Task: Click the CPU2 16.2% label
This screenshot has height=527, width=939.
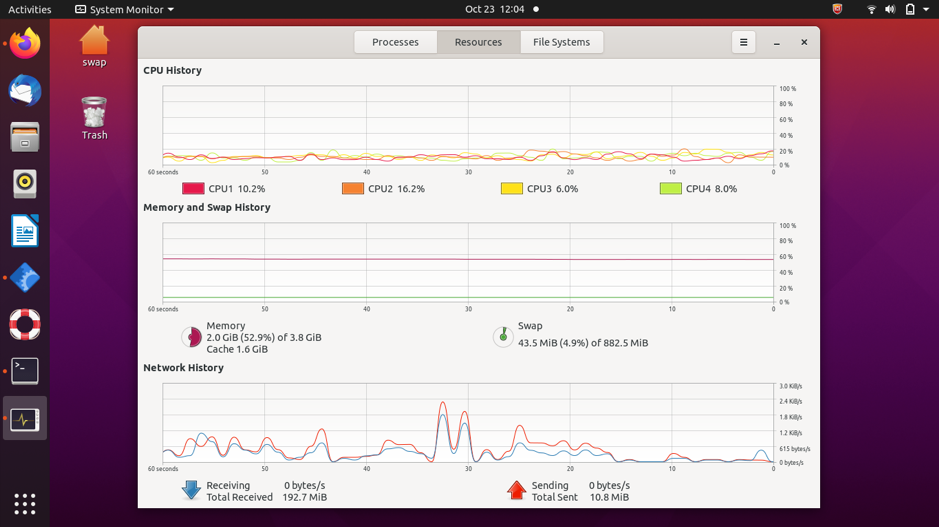Action: coord(396,189)
